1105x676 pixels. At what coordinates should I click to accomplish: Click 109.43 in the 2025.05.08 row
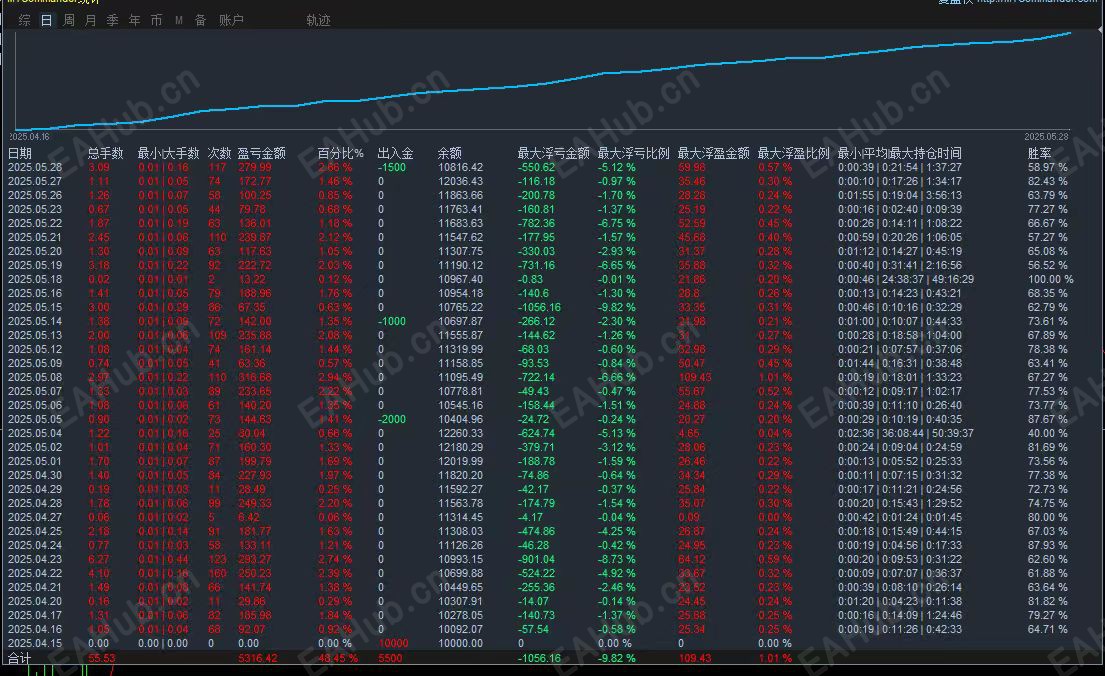pos(695,377)
